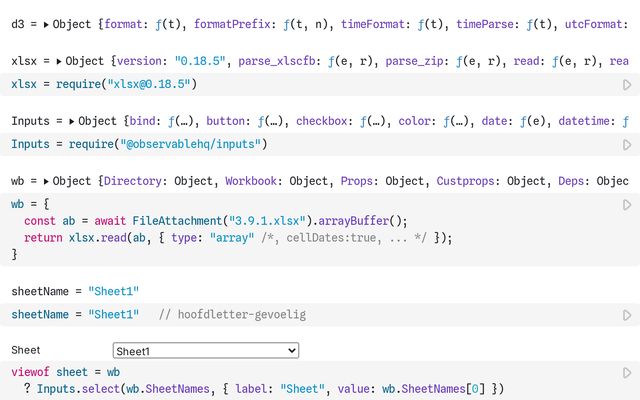Run the viewof sheet cell
The height and width of the screenshot is (400, 640).
627,373
